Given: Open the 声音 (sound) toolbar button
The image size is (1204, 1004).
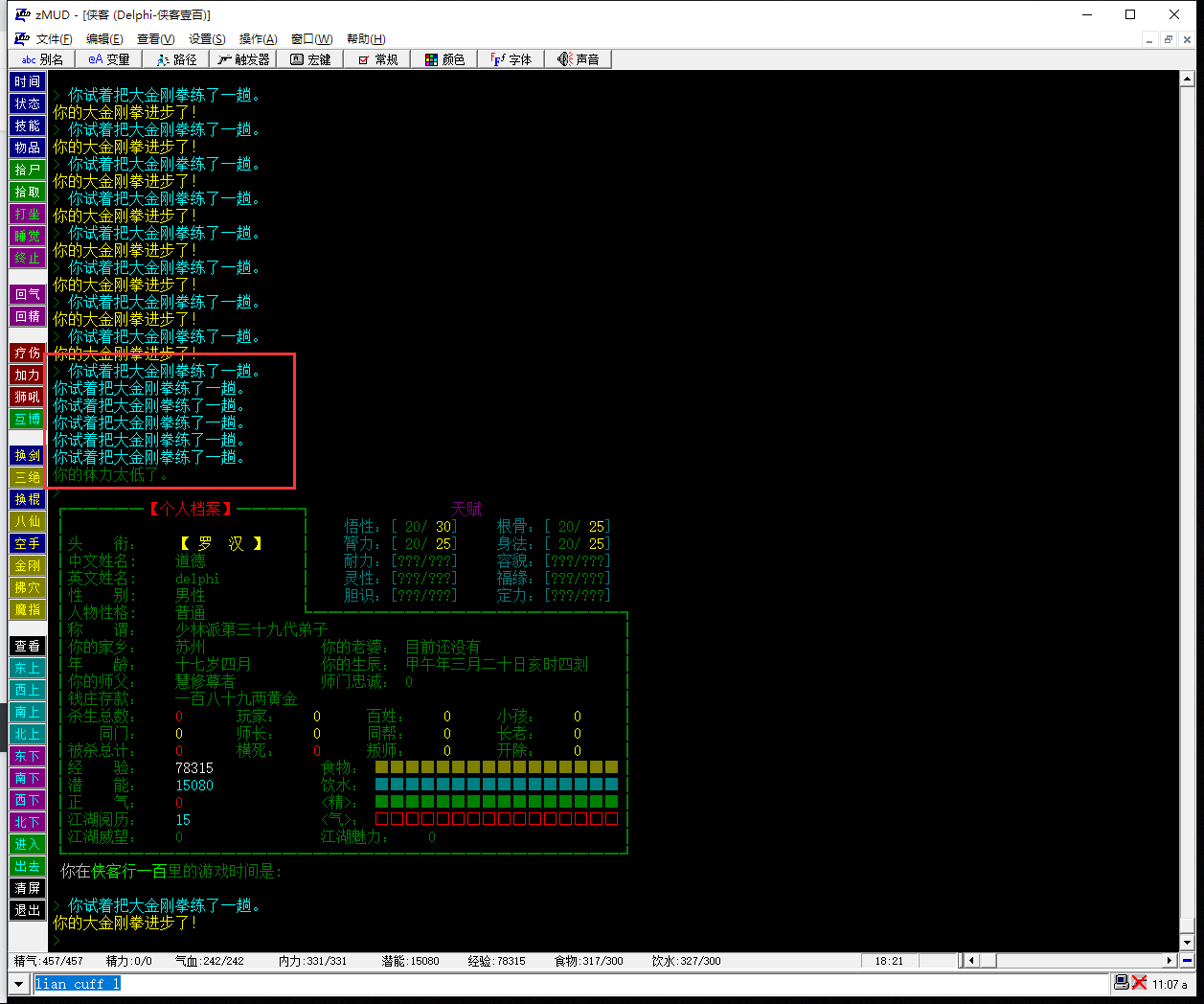Looking at the screenshot, I should pyautogui.click(x=579, y=59).
